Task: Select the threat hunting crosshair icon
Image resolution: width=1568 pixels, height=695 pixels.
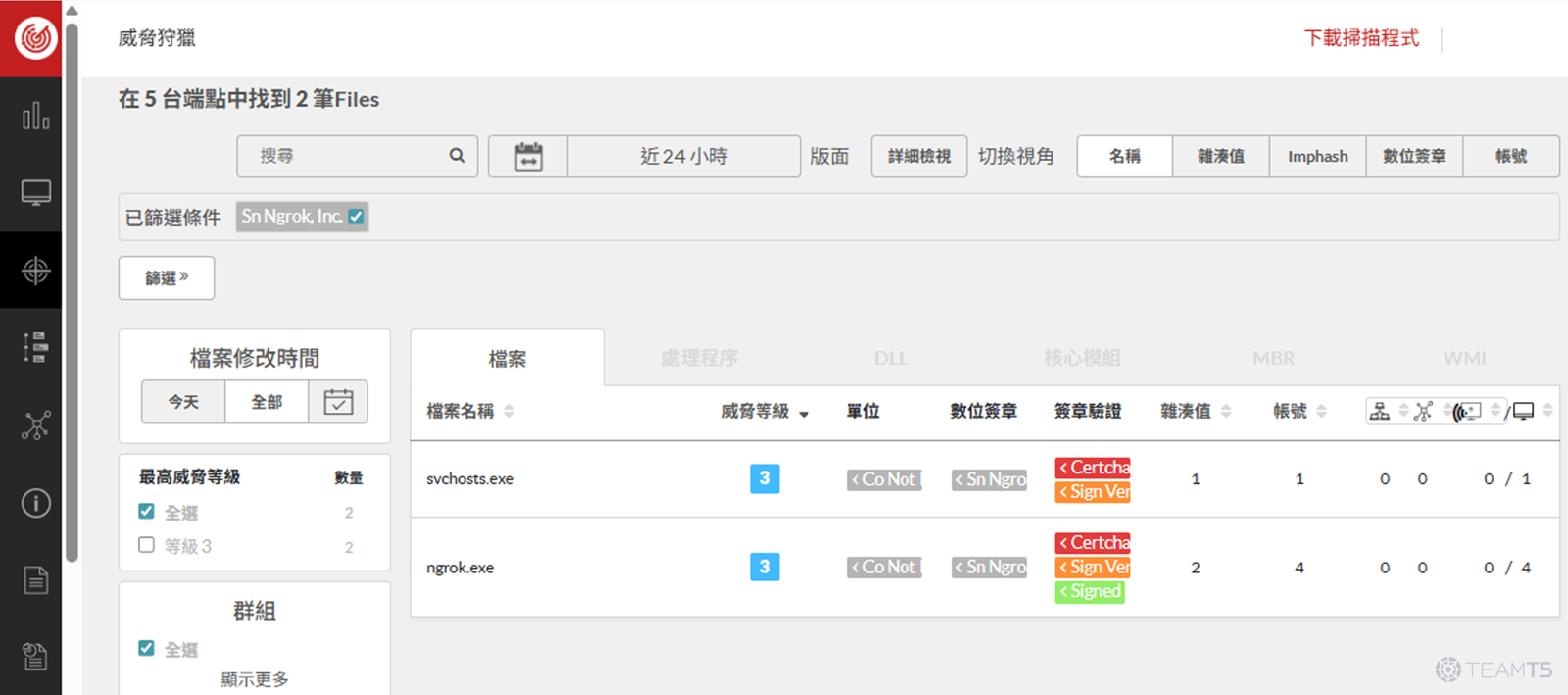Action: click(x=35, y=271)
